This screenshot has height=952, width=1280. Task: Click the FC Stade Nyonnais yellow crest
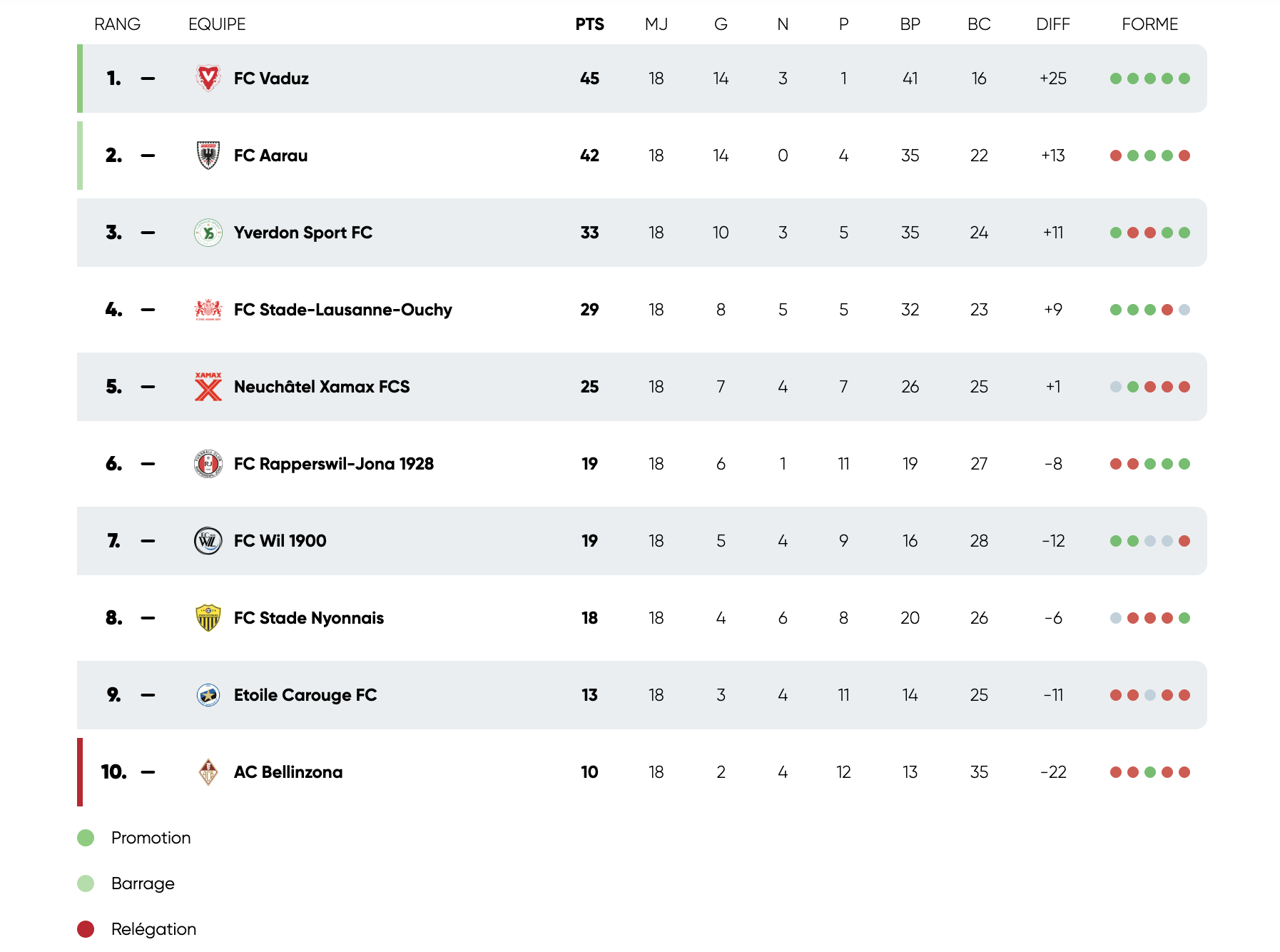(208, 618)
